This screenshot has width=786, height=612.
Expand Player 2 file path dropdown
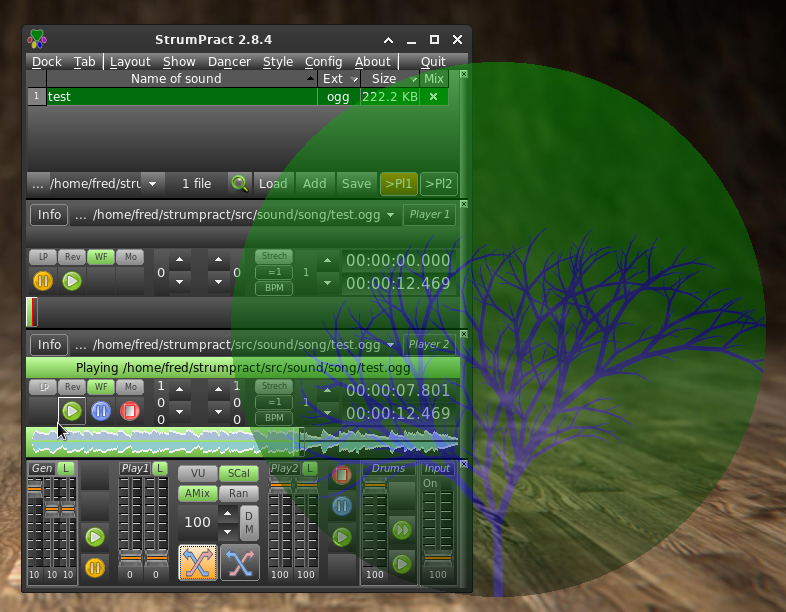tap(390, 345)
